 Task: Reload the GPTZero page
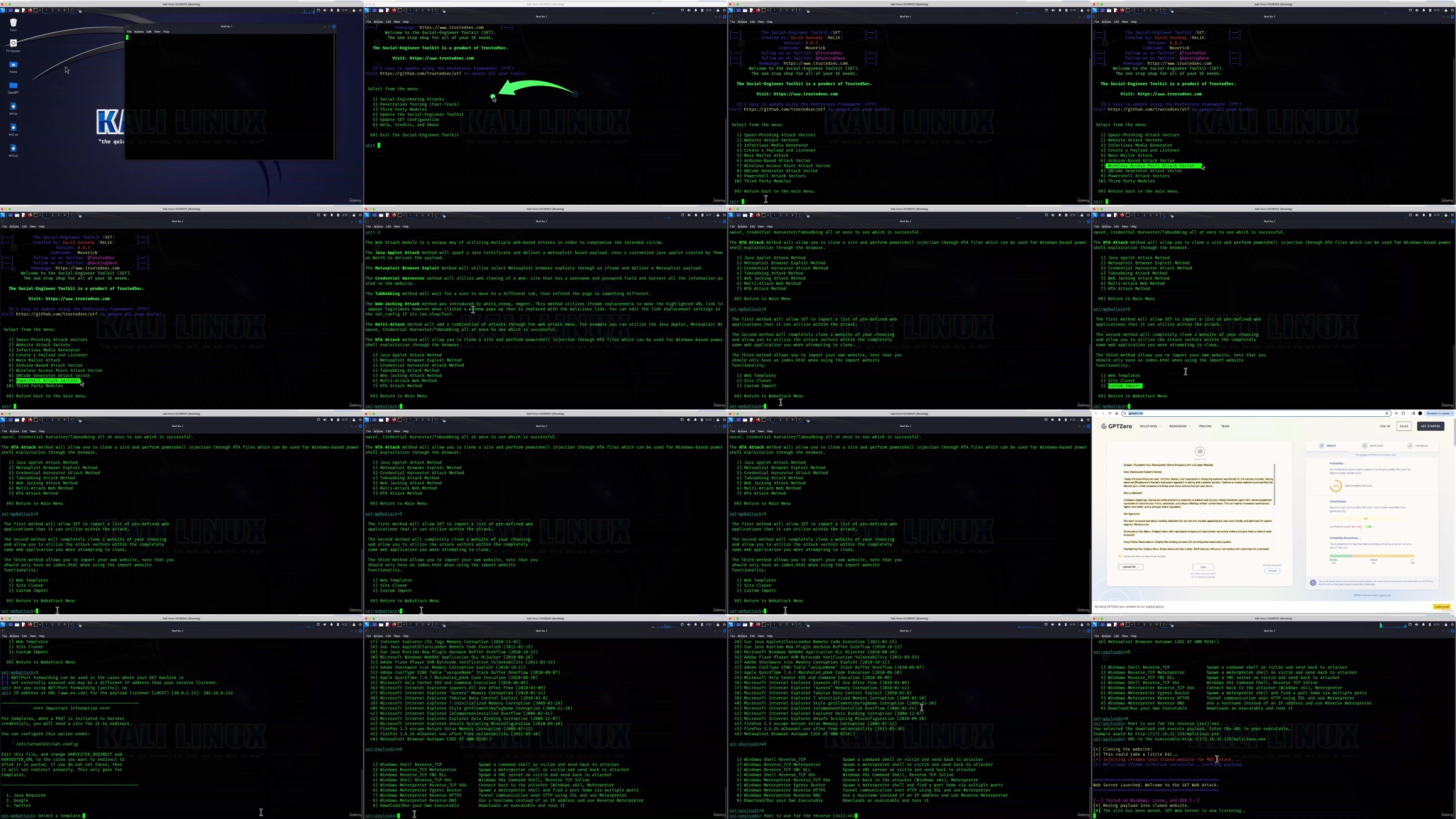tap(1110, 413)
